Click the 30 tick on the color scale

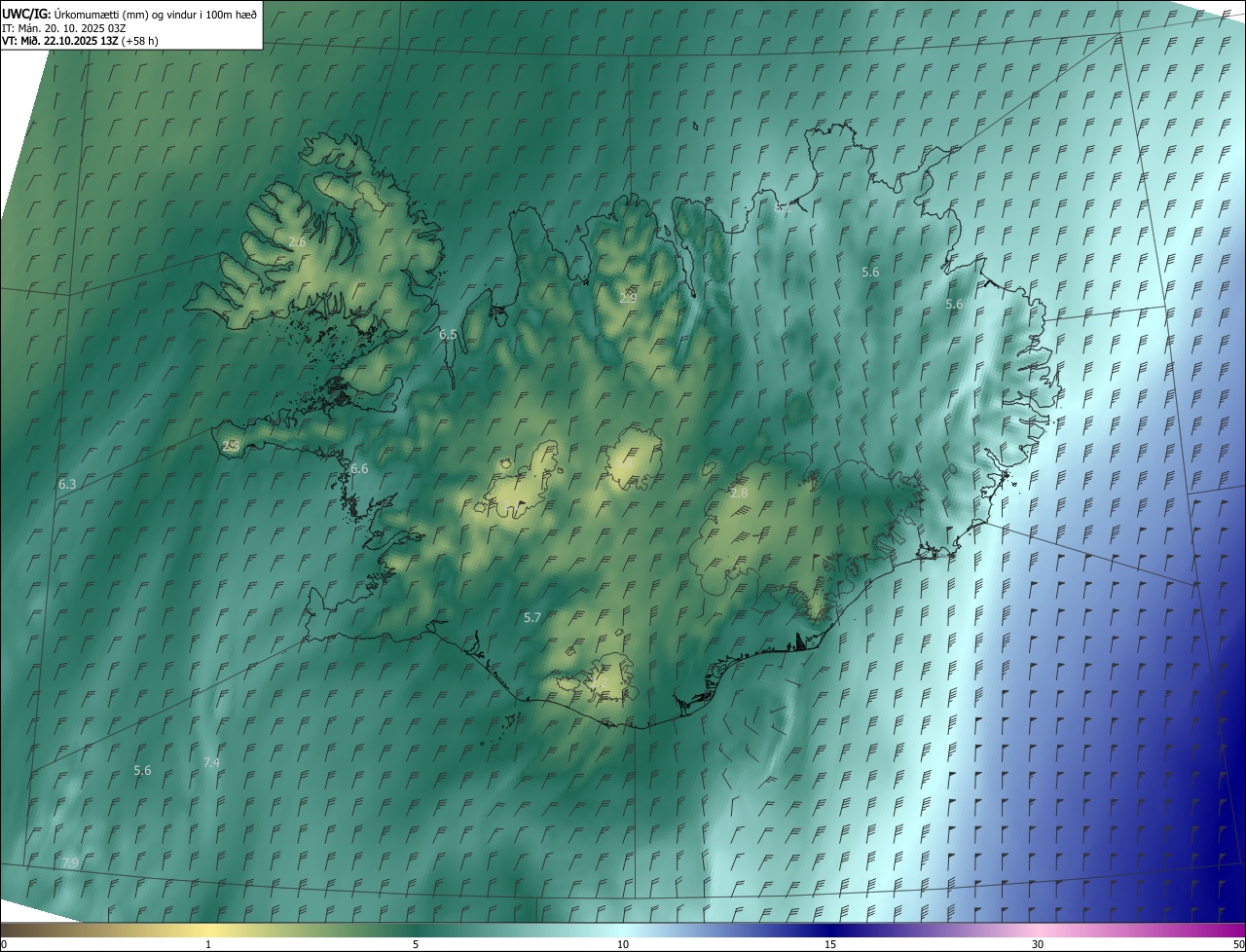(x=1038, y=944)
